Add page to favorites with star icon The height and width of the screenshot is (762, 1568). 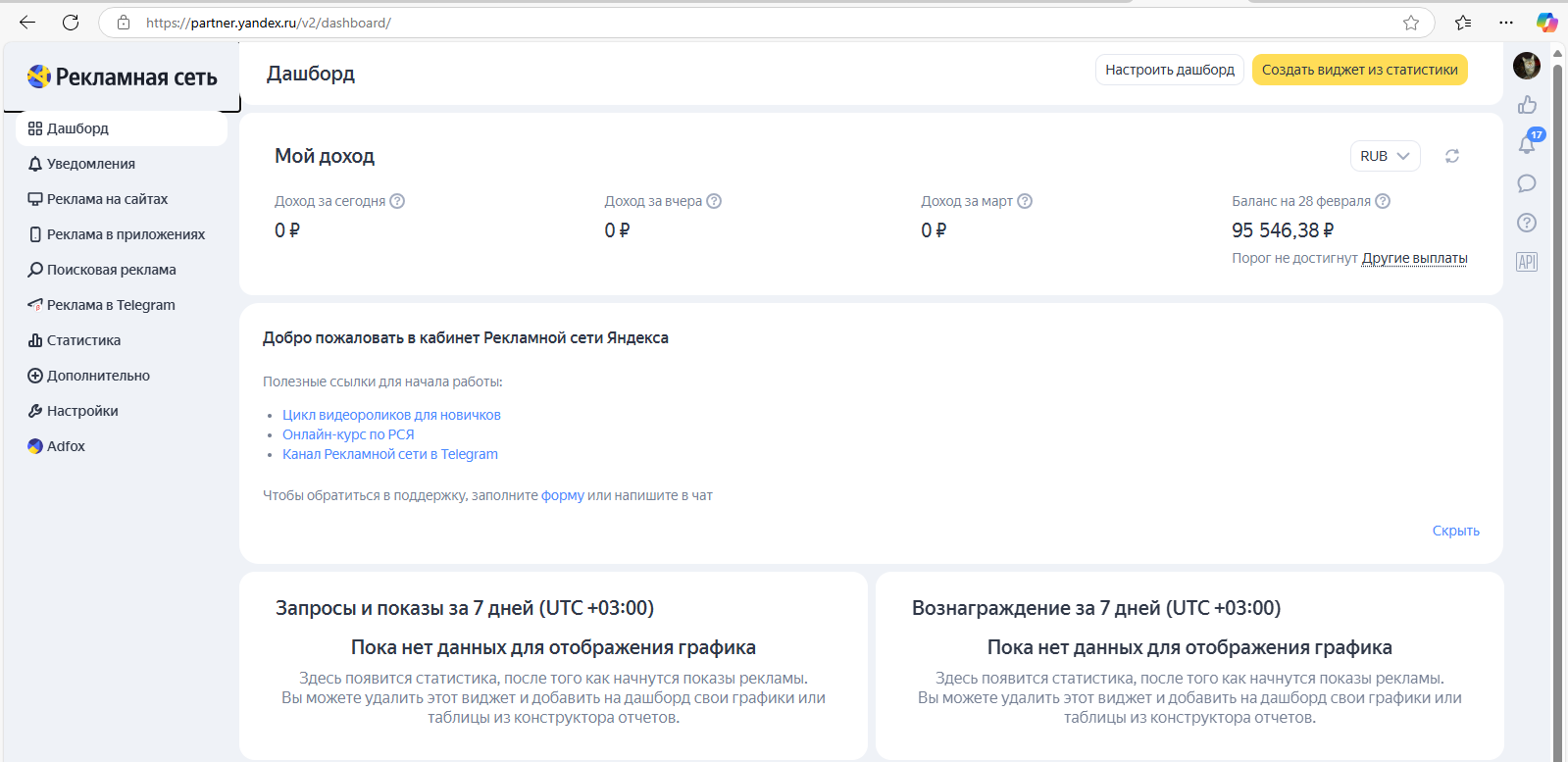pyautogui.click(x=1411, y=23)
